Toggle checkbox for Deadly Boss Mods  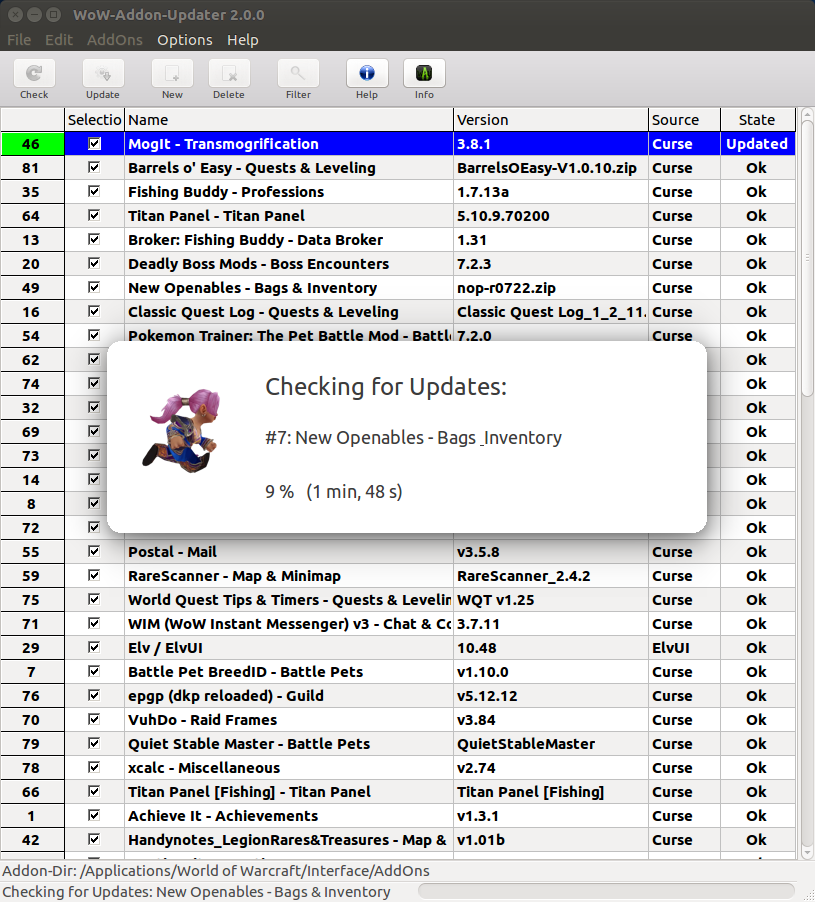[x=94, y=263]
